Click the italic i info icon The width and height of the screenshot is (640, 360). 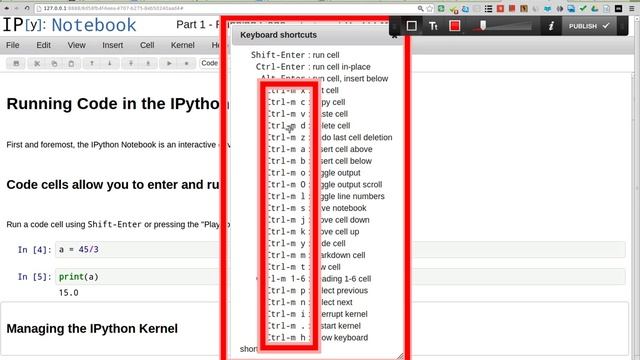pyautogui.click(x=551, y=26)
